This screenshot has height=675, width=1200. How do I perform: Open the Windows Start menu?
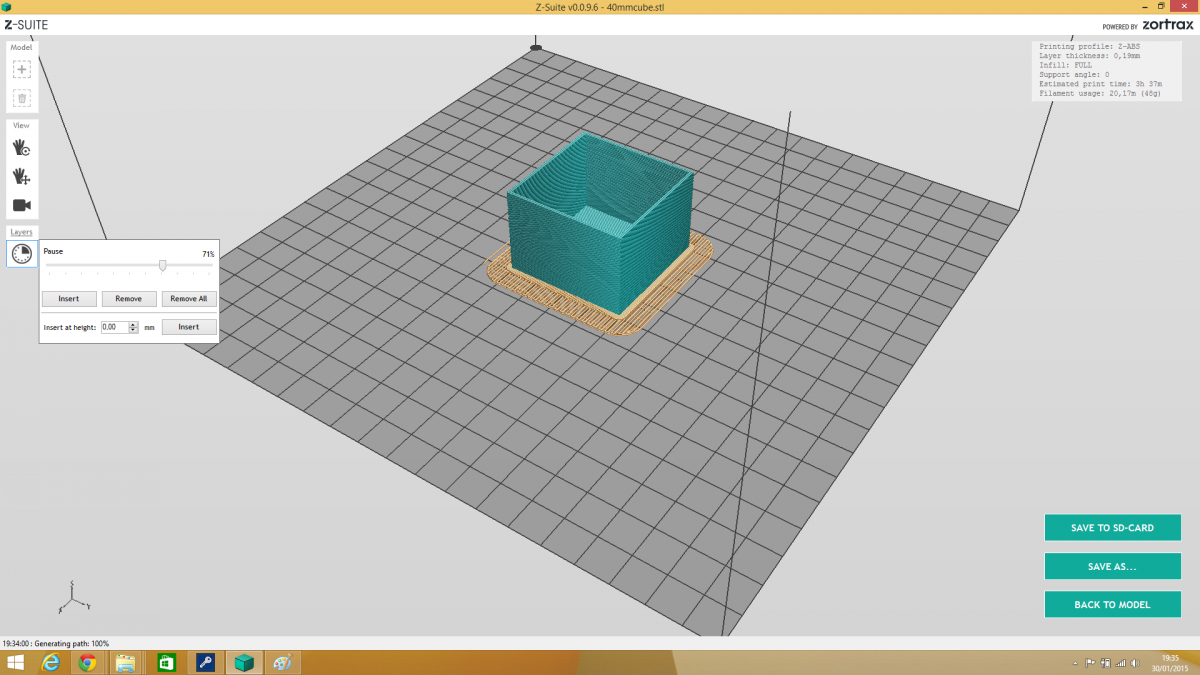[x=17, y=662]
